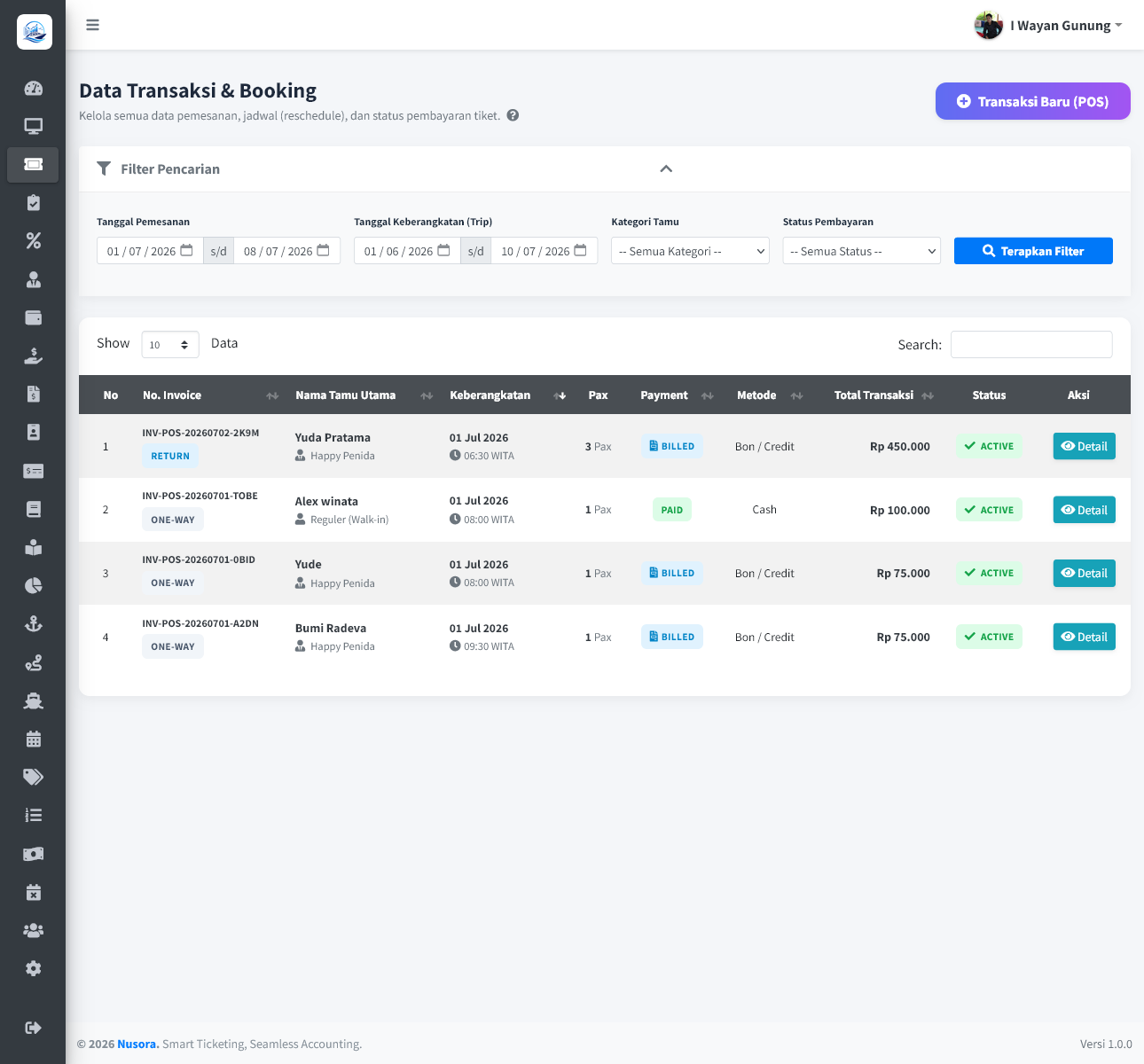Select the ticket icon in sidebar

point(33,164)
